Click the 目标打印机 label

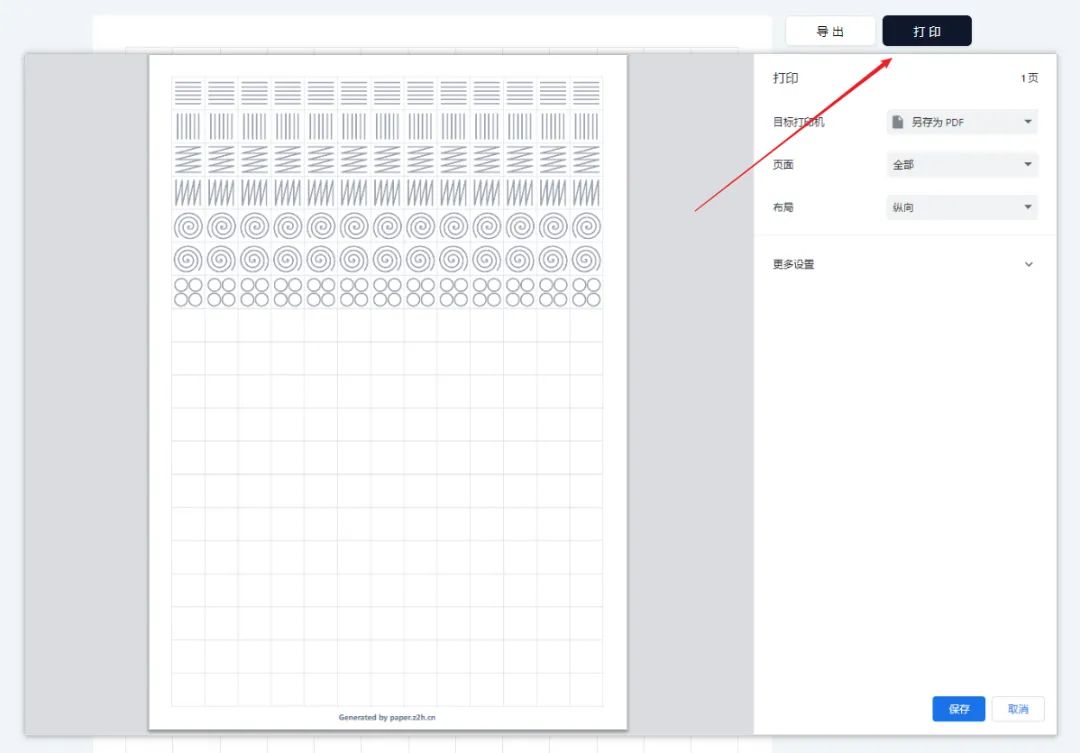pos(798,122)
